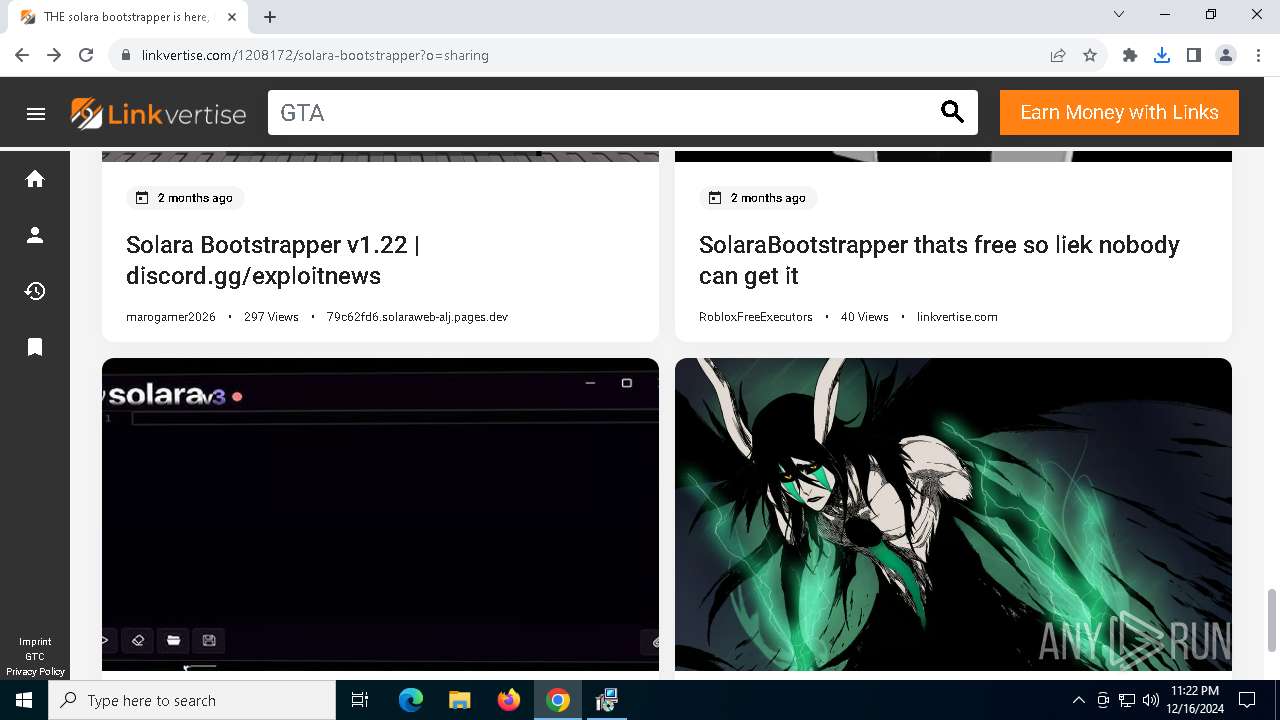The width and height of the screenshot is (1280, 720).
Task: Open the solara v3 thumbnail card
Action: click(x=380, y=514)
